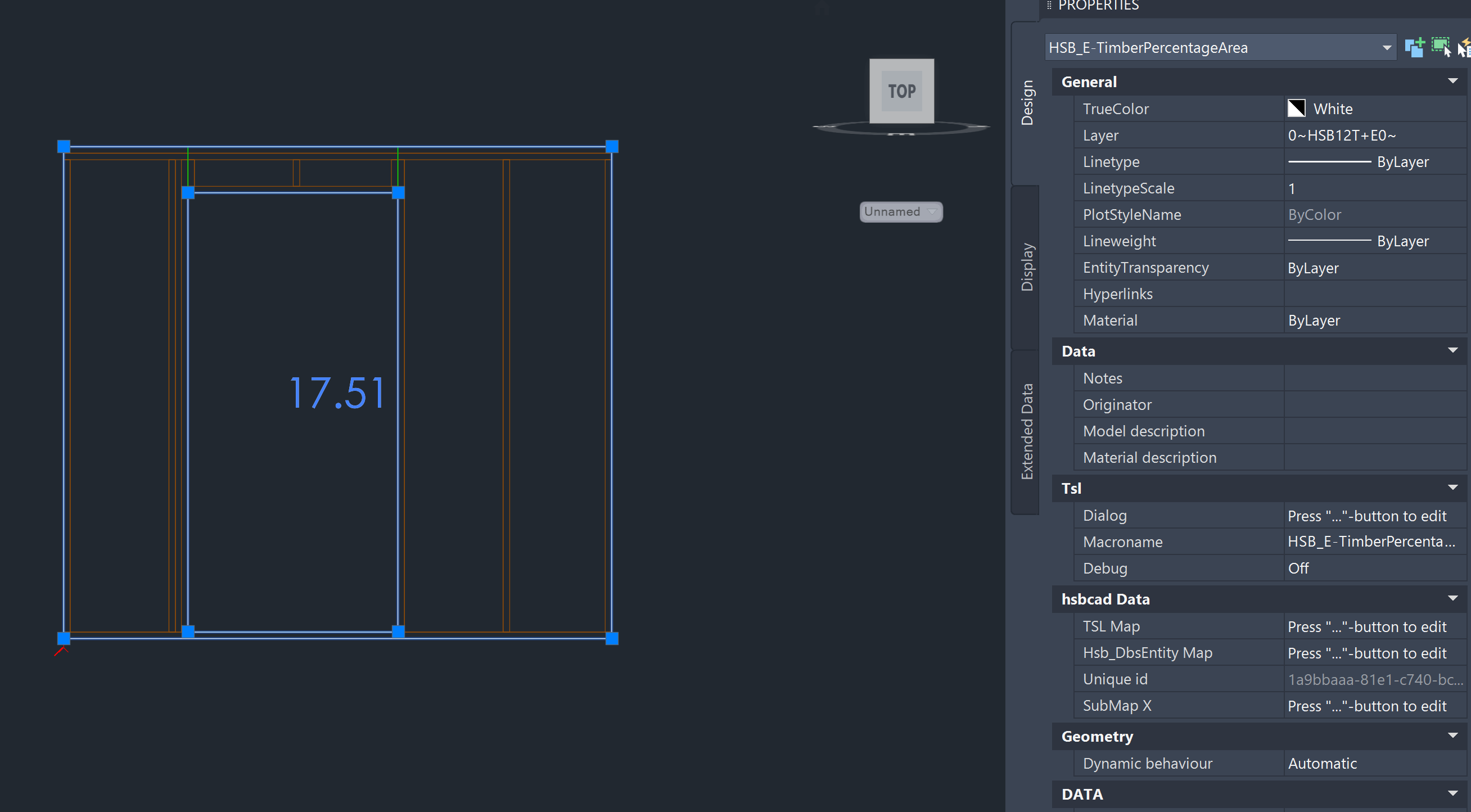Image resolution: width=1471 pixels, height=812 pixels.
Task: Click the TrueColor White swatch
Action: [1296, 109]
